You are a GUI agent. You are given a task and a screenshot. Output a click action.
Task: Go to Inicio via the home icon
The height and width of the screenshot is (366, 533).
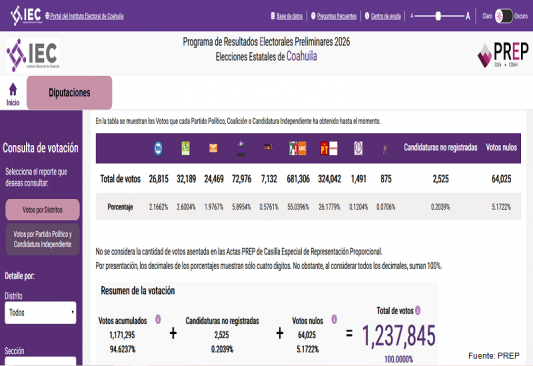point(13,94)
